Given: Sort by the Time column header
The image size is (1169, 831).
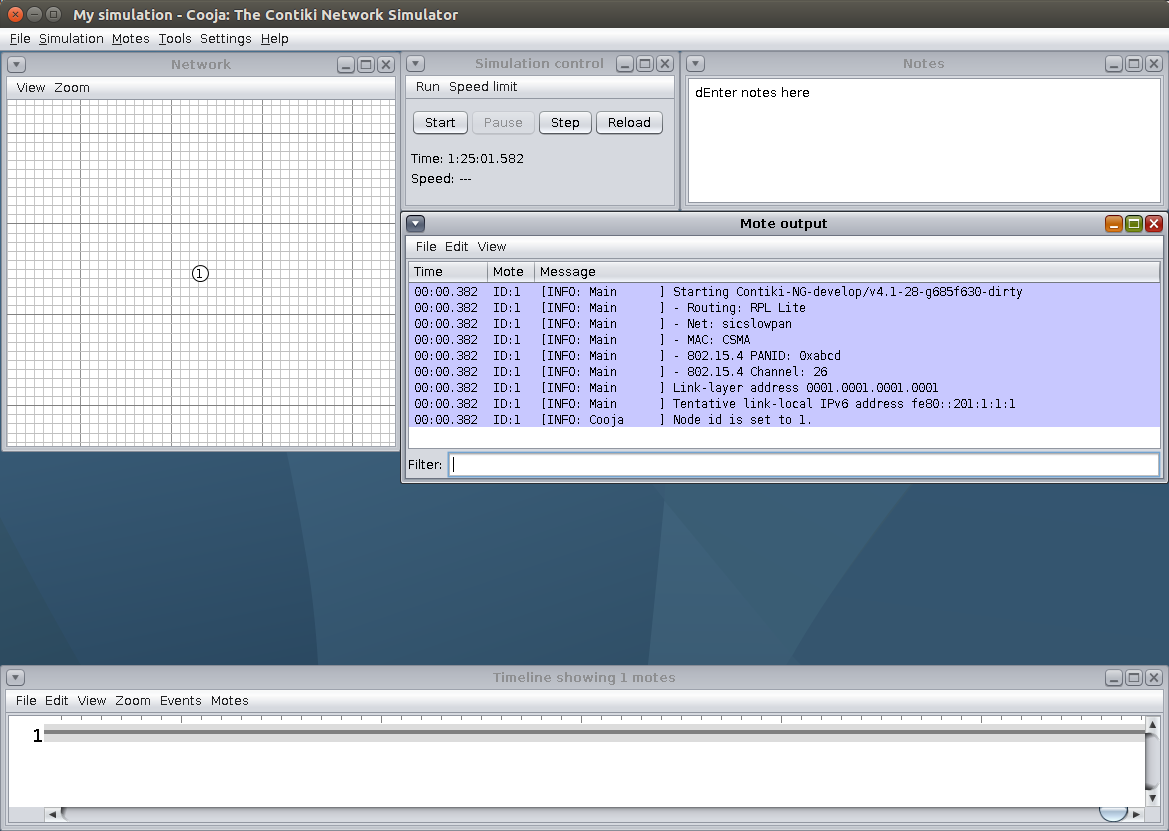Looking at the screenshot, I should point(447,272).
